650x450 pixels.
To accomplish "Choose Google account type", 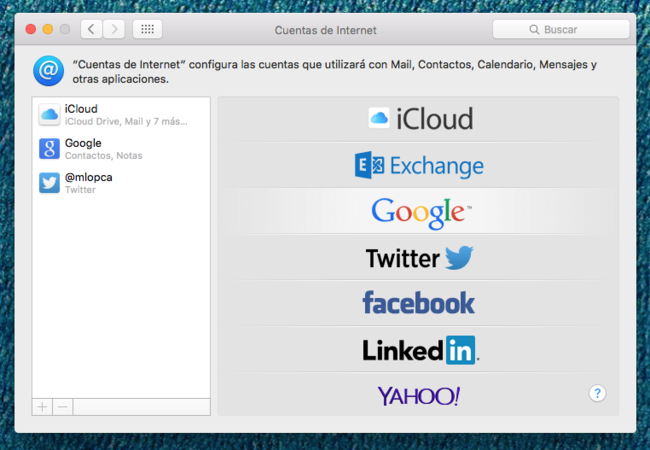I will click(418, 211).
